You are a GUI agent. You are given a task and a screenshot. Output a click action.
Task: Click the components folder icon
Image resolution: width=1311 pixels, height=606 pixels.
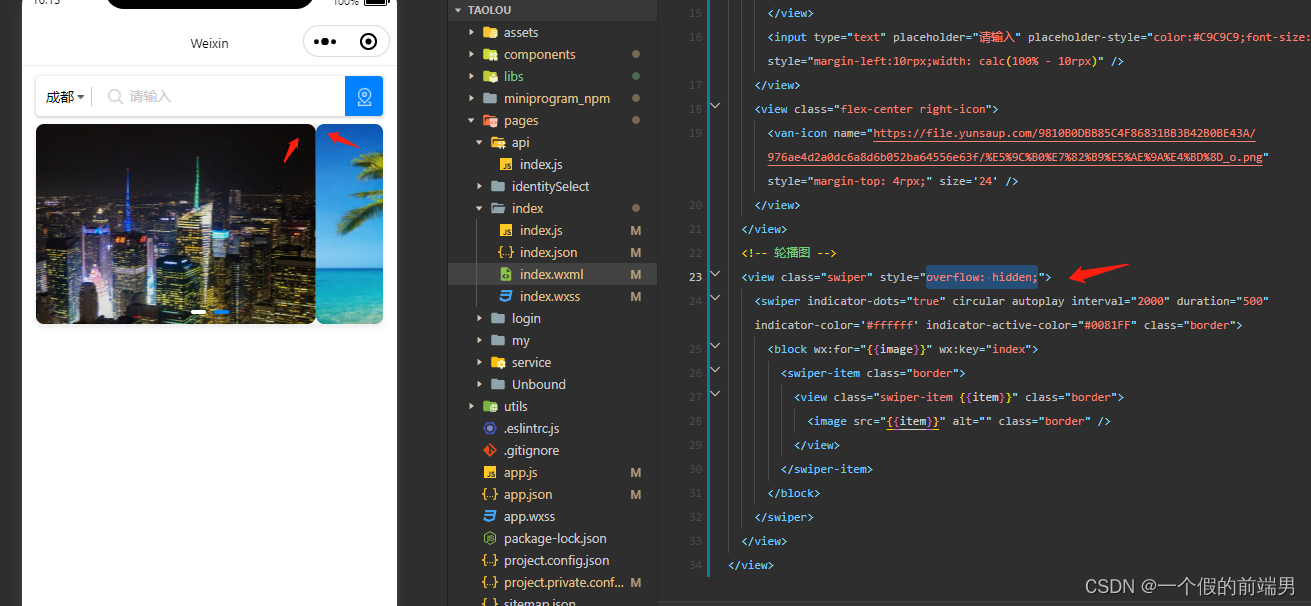(490, 54)
